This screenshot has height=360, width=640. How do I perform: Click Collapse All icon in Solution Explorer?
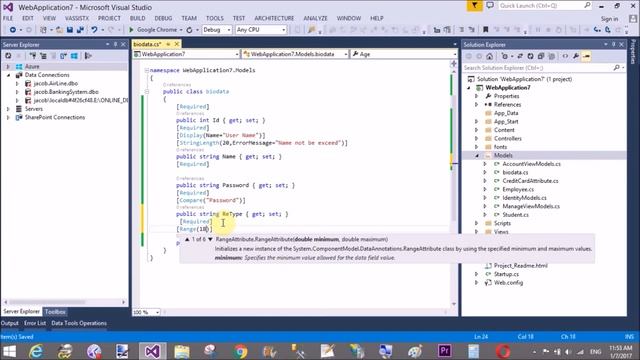541,56
